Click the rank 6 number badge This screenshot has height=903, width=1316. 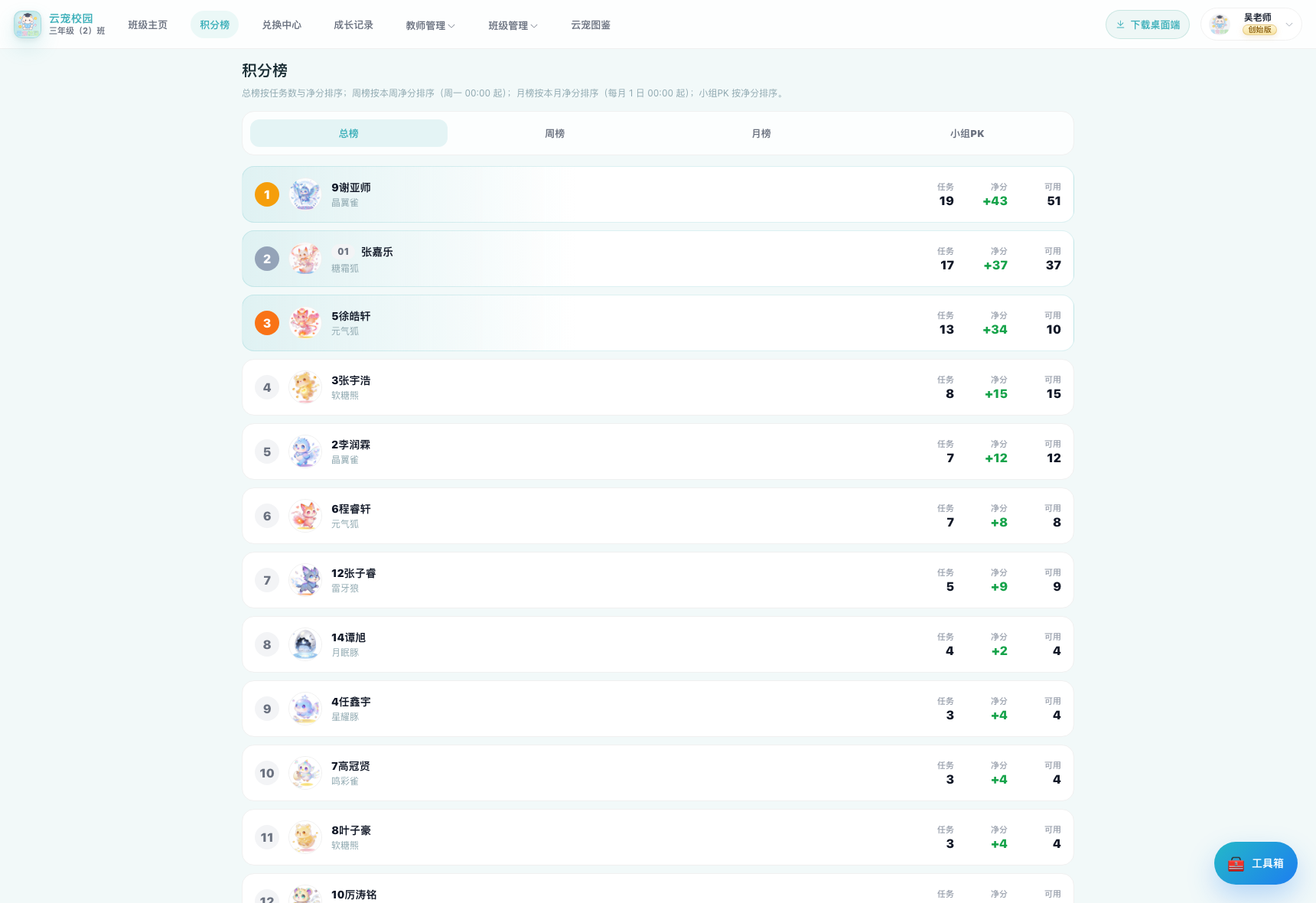tap(267, 516)
